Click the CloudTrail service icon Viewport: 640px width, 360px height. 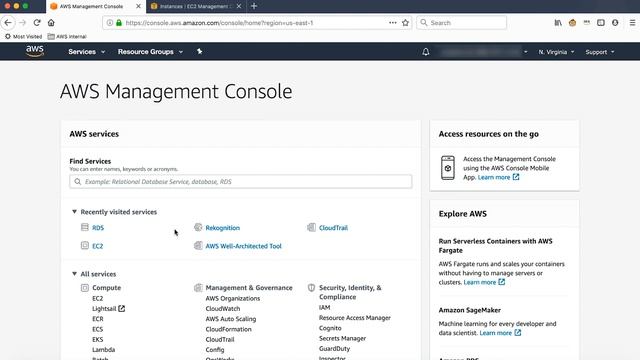pyautogui.click(x=311, y=227)
